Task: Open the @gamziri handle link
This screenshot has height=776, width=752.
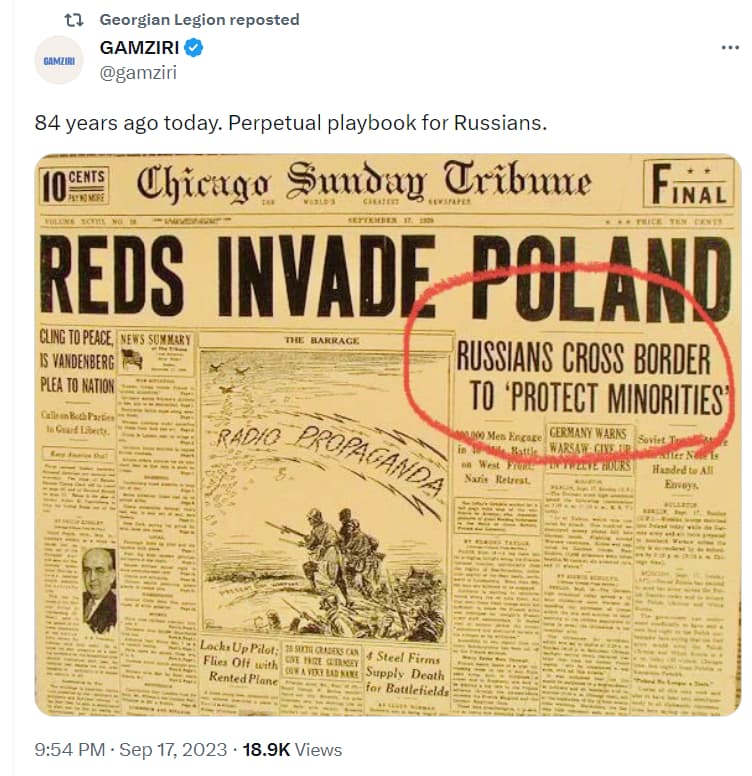Action: (138, 73)
